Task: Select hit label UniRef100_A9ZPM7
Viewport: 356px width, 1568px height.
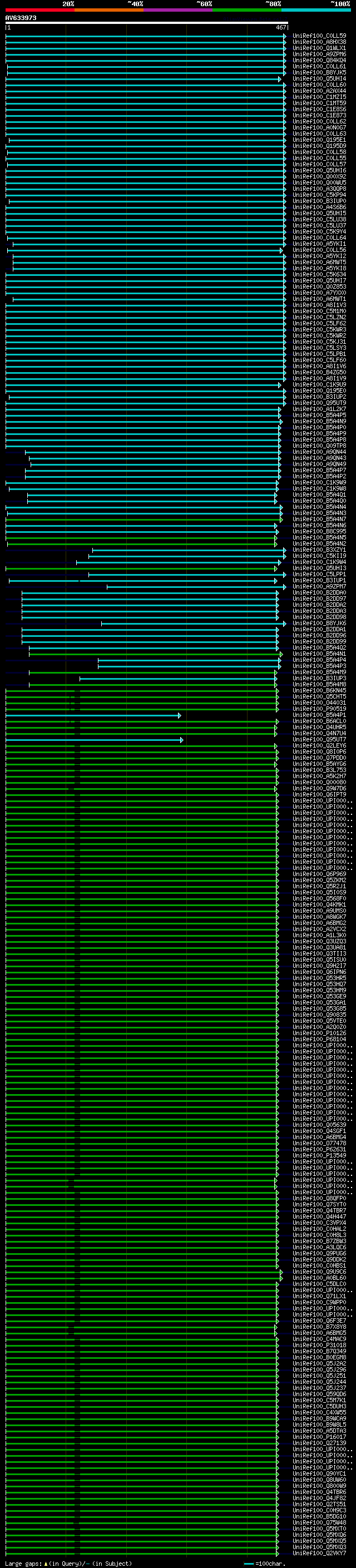Action: click(x=319, y=587)
